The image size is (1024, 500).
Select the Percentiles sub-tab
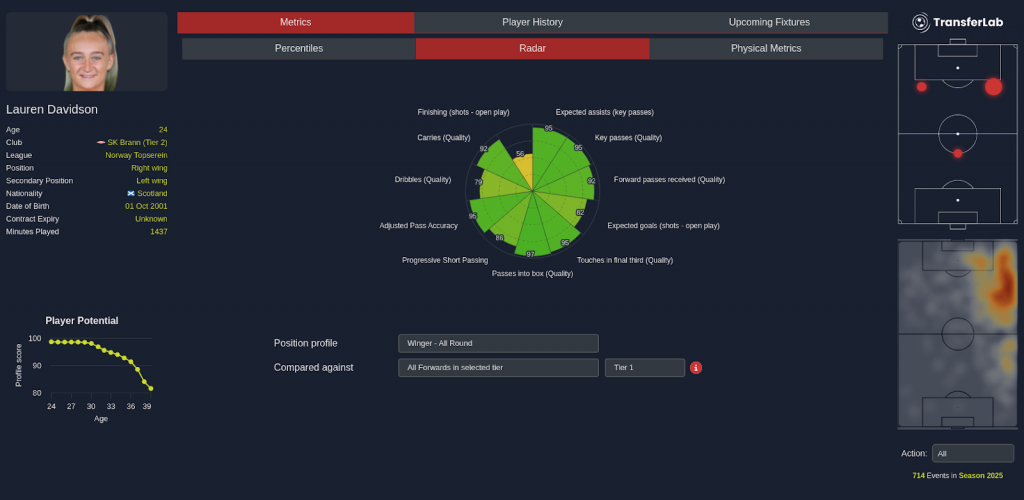pyautogui.click(x=298, y=48)
